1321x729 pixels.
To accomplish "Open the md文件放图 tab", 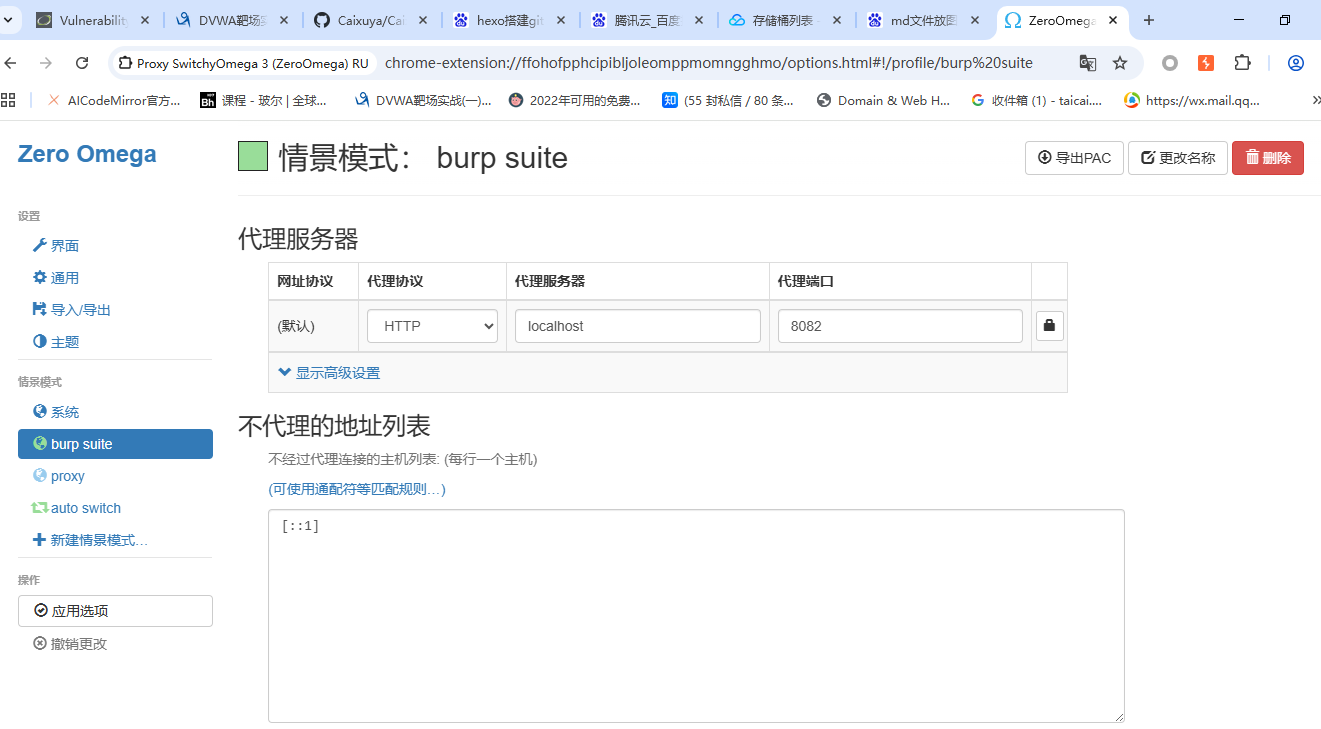I will point(924,20).
